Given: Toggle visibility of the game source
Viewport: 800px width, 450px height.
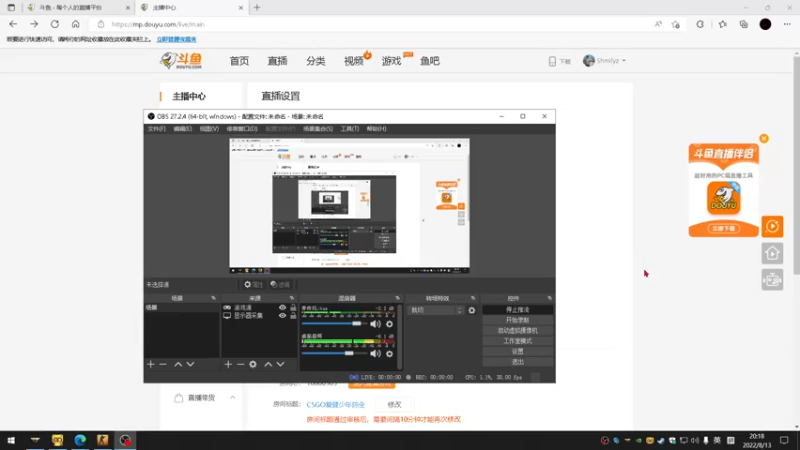Looking at the screenshot, I should (x=282, y=308).
